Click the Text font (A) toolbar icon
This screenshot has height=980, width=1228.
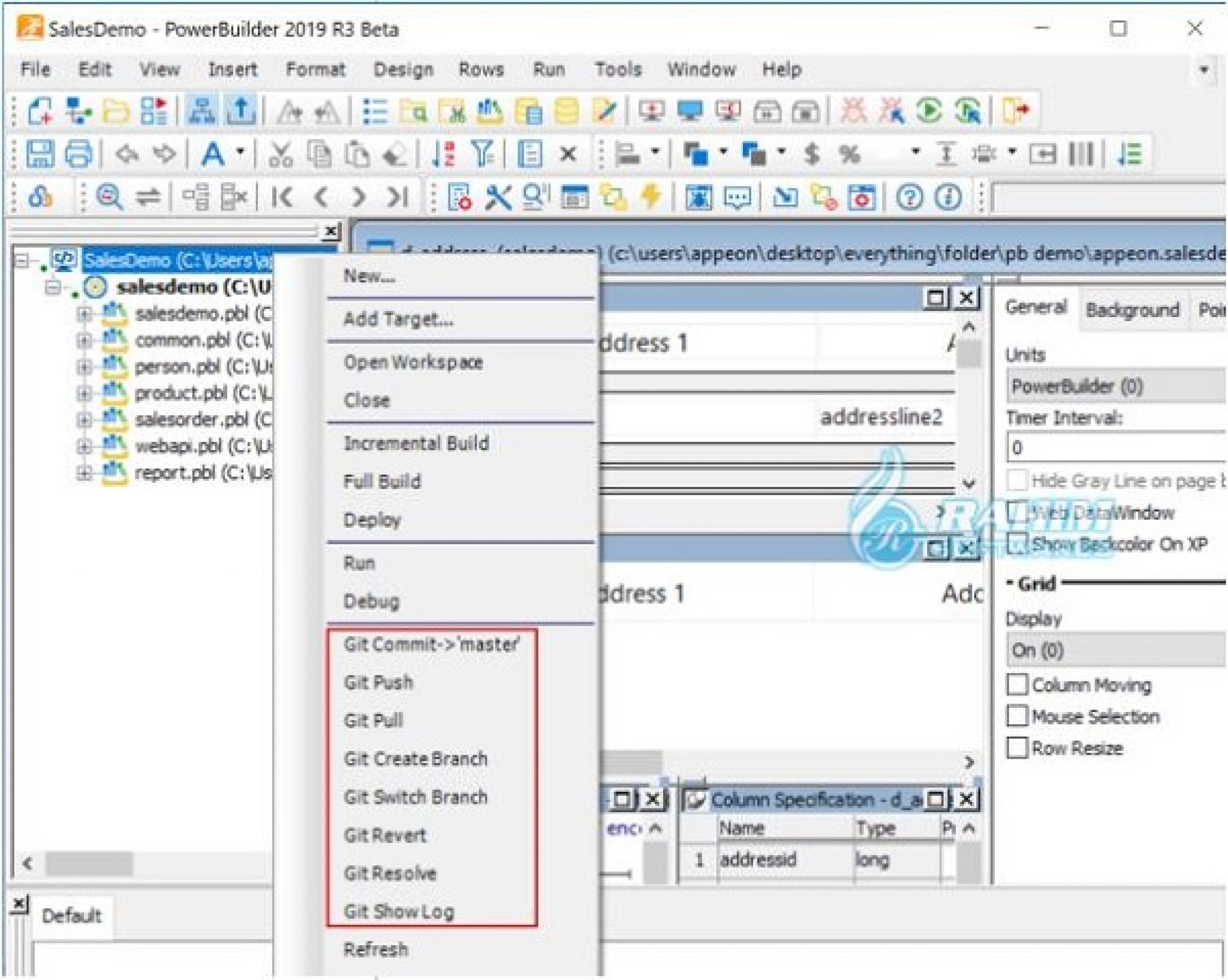211,154
